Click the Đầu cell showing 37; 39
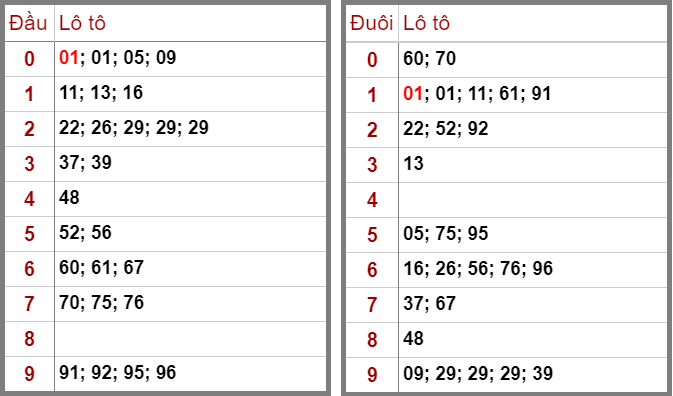This screenshot has height=396, width=673. (x=190, y=164)
